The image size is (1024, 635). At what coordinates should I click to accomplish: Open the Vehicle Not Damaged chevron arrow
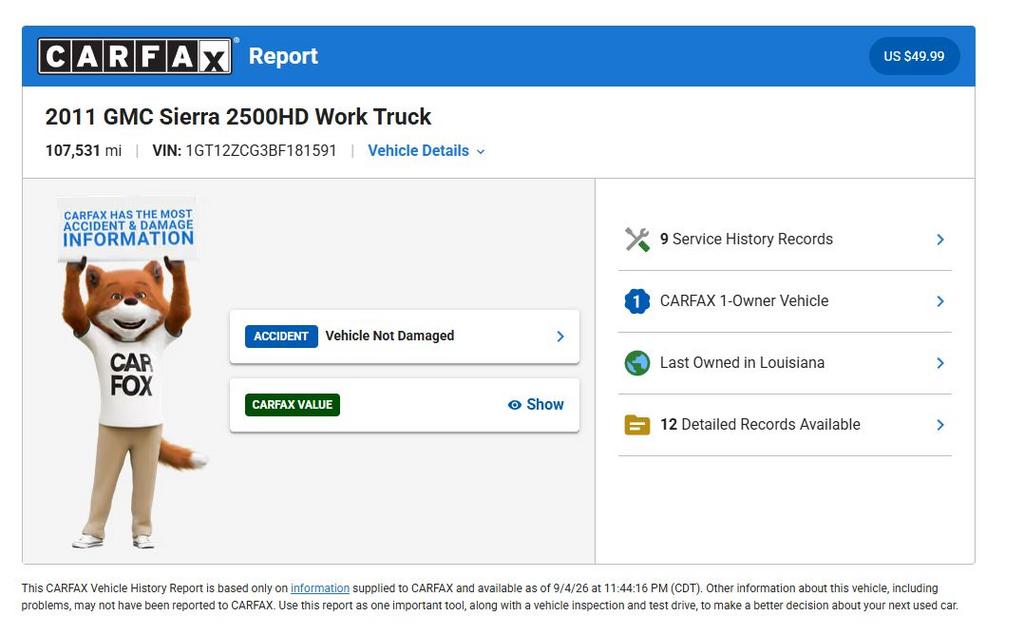pos(560,336)
